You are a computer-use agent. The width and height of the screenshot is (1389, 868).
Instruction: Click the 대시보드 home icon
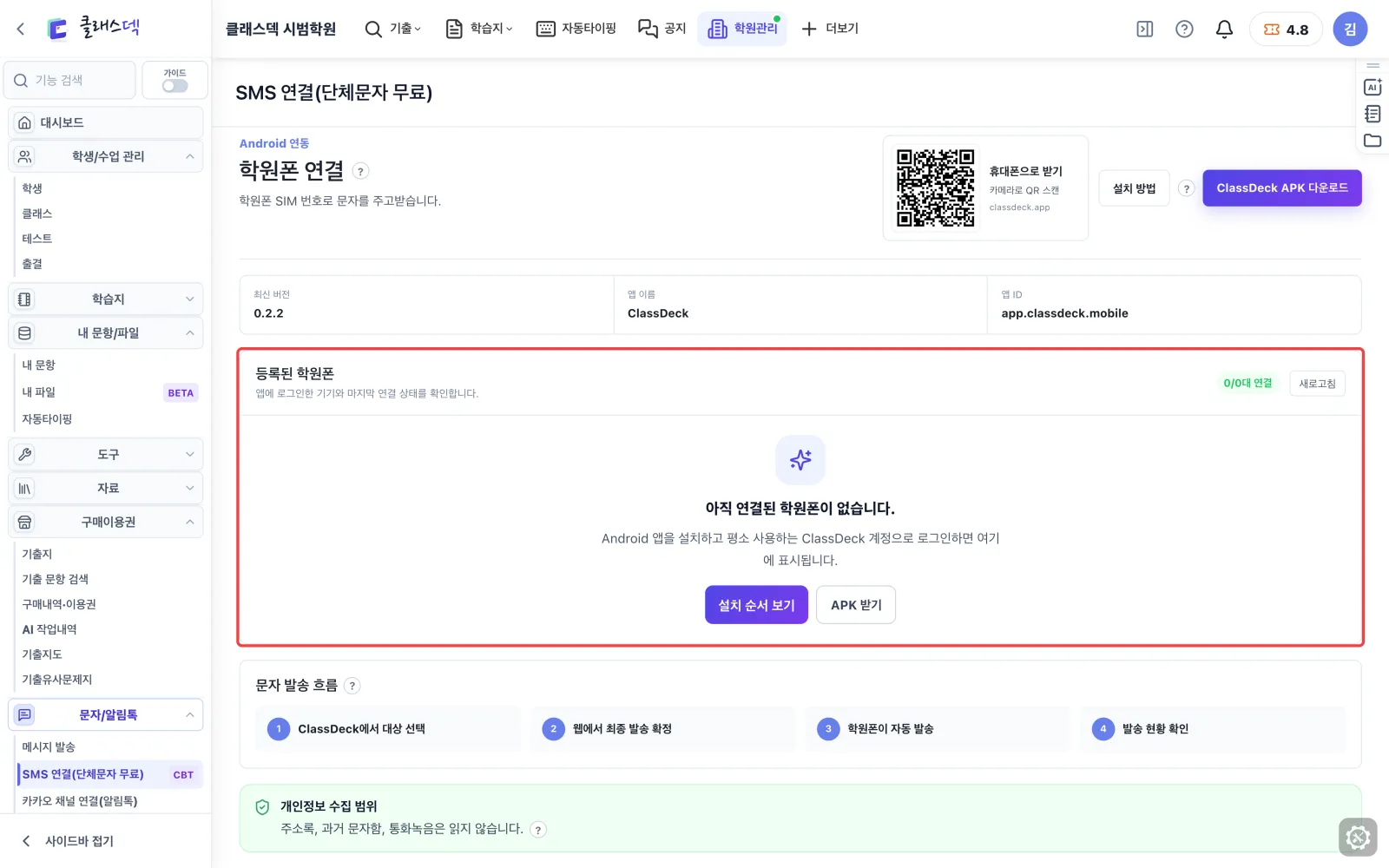[25, 122]
